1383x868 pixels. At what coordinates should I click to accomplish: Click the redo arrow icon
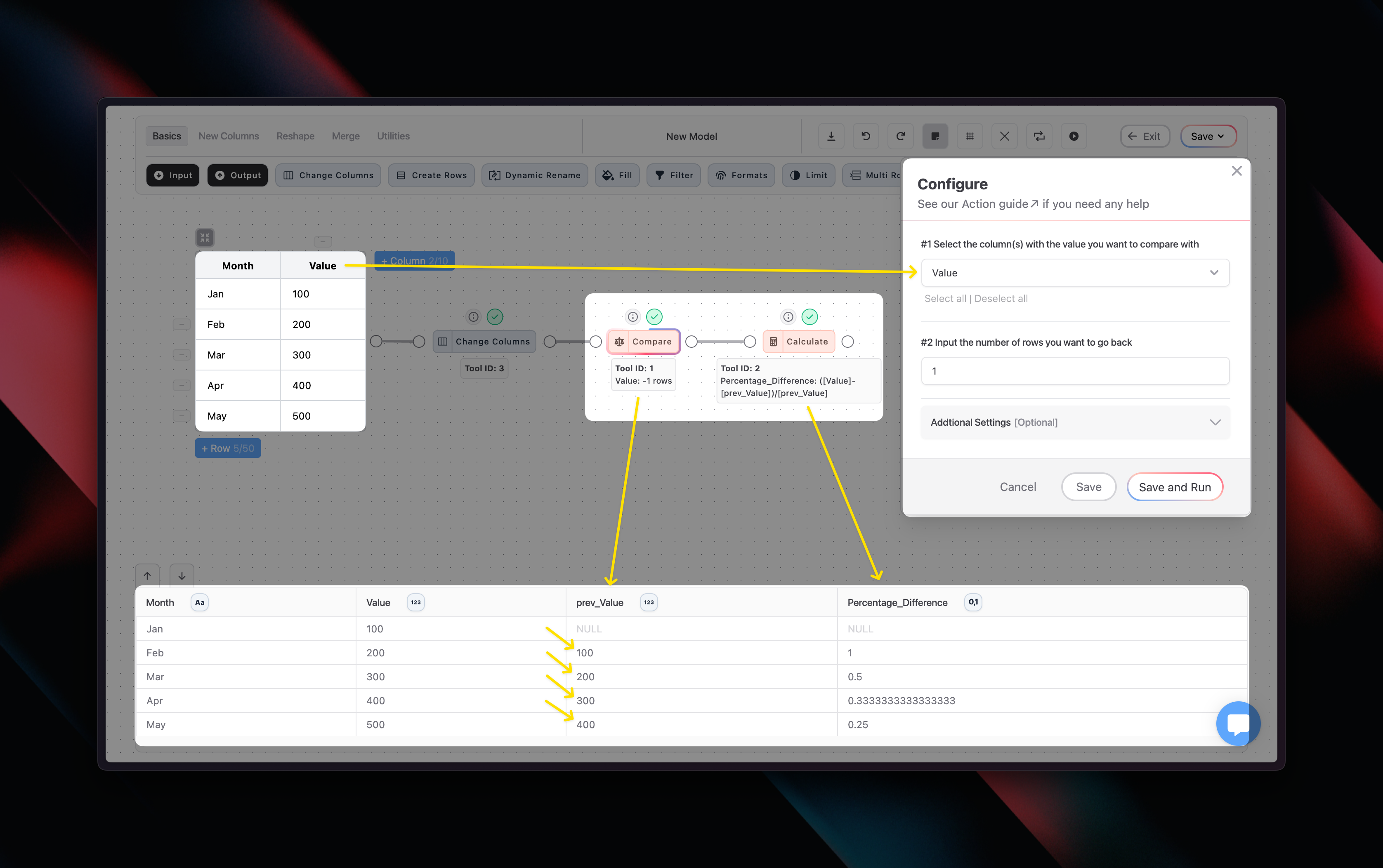[x=900, y=136]
